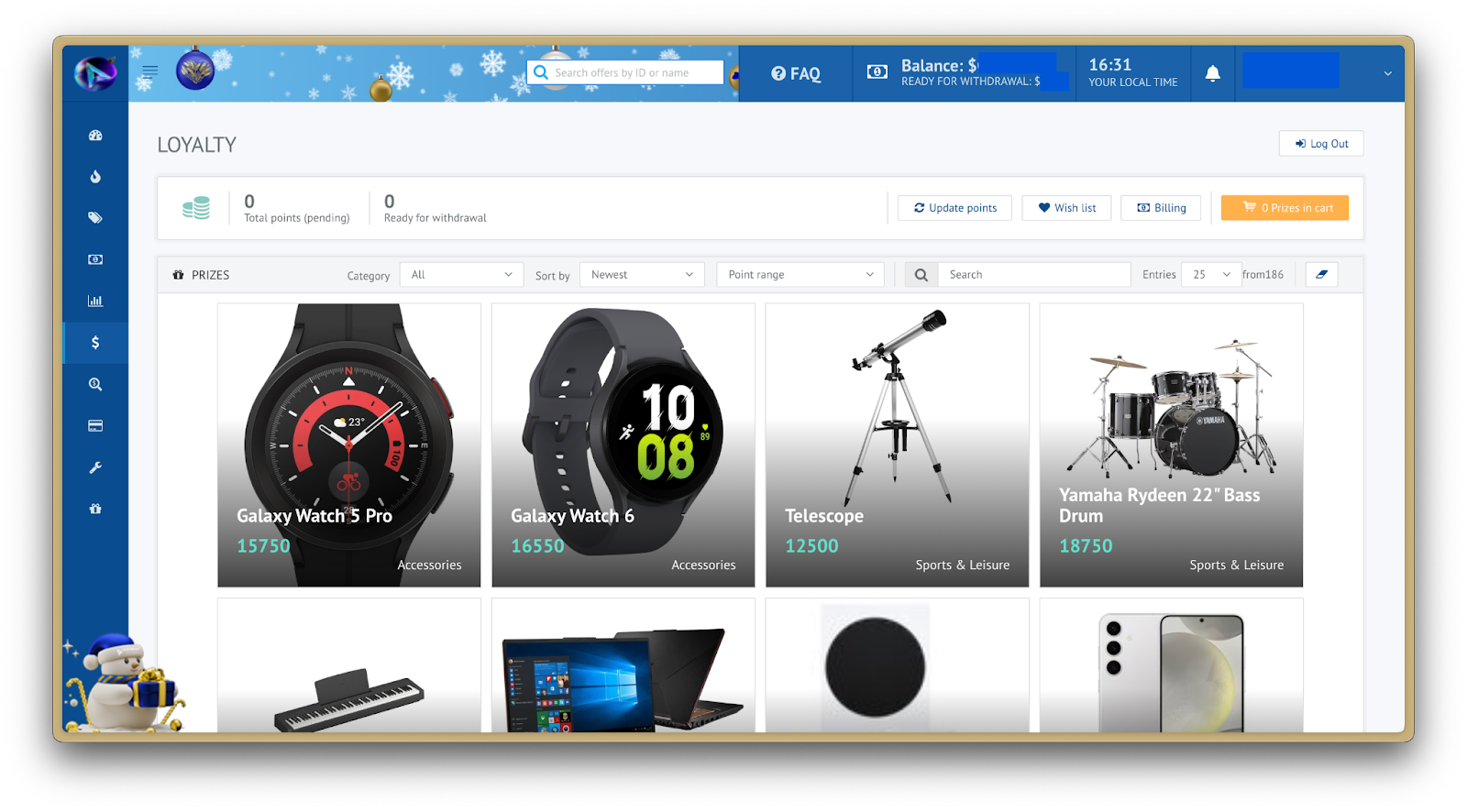The image size is (1467, 812).
Task: Open the Entries 25 dropdown
Action: (x=1211, y=275)
